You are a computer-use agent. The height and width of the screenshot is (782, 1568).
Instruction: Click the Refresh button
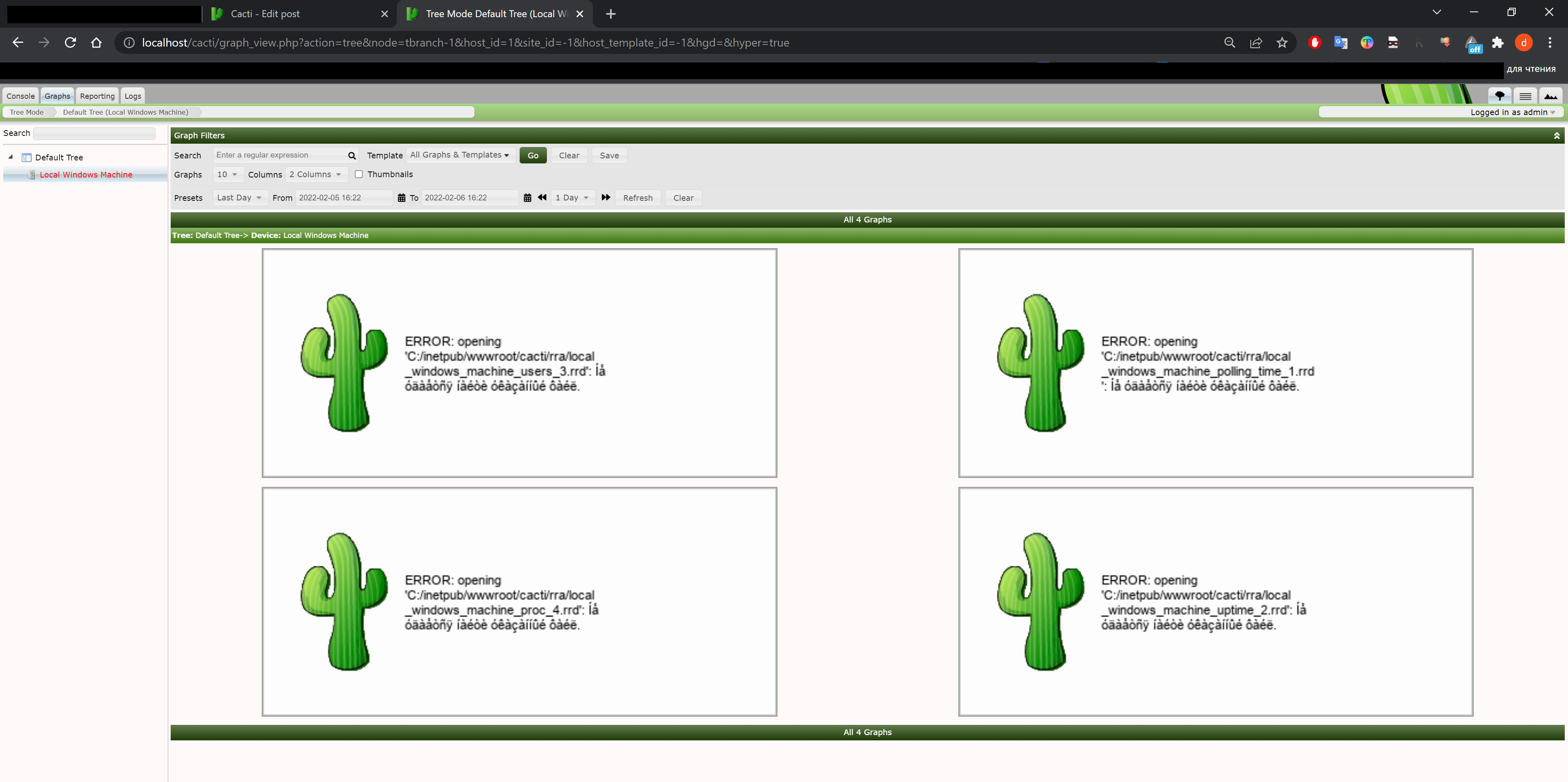click(x=638, y=198)
